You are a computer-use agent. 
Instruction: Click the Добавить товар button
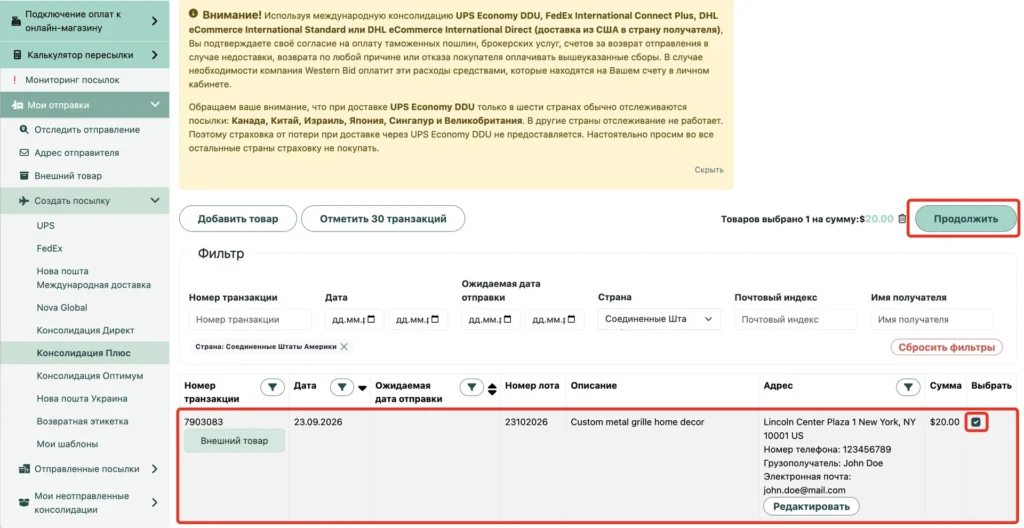coord(238,219)
